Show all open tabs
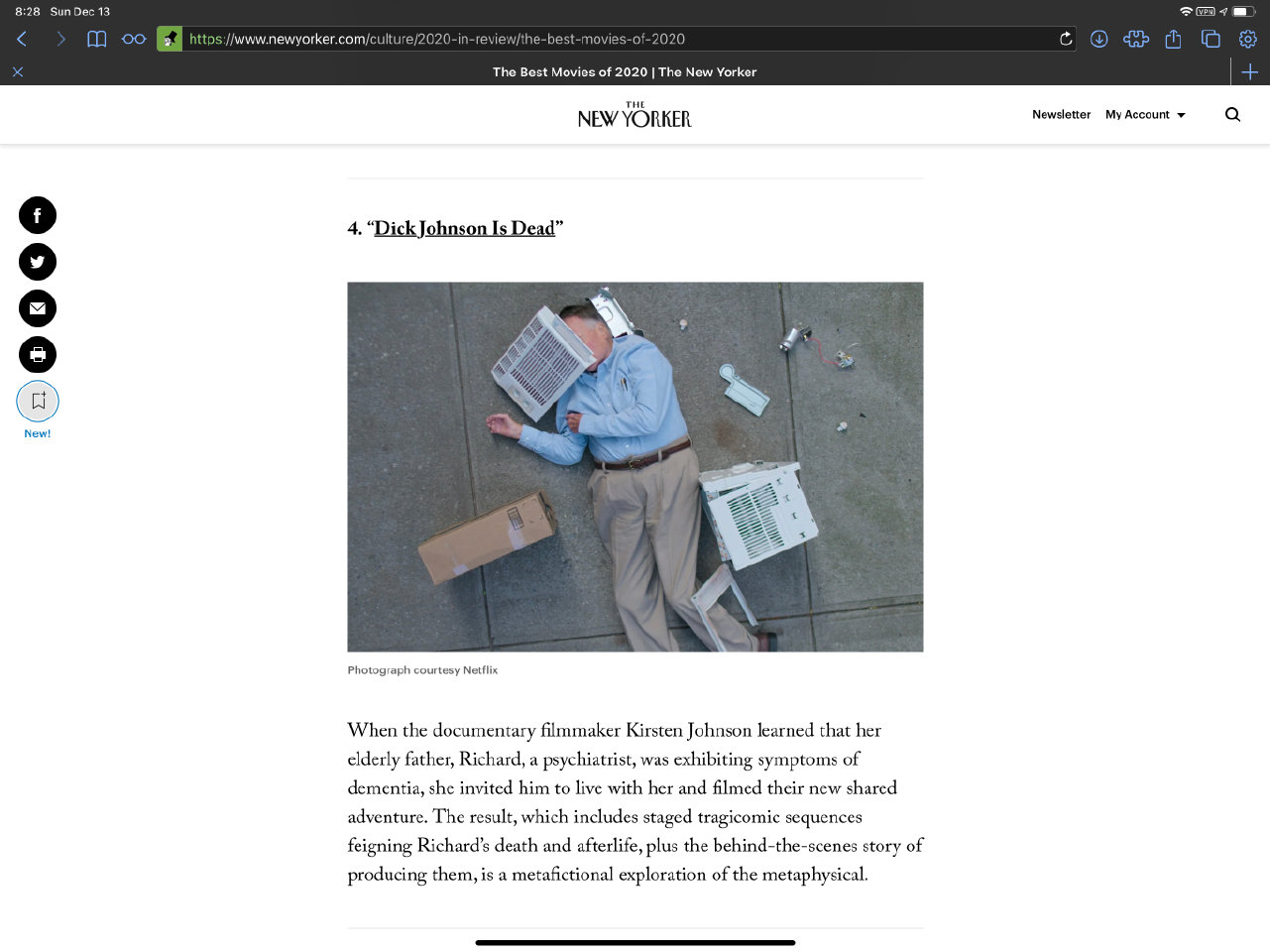Viewport: 1270px width, 952px height. pyautogui.click(x=1211, y=39)
